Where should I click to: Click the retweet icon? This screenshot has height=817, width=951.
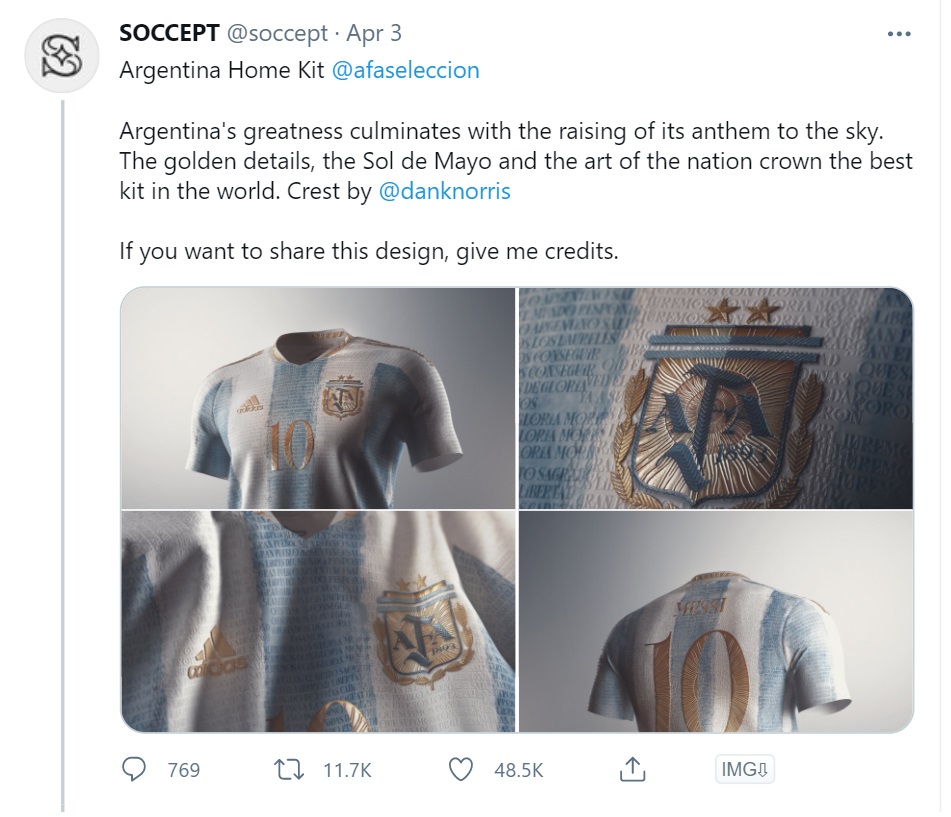tap(288, 769)
